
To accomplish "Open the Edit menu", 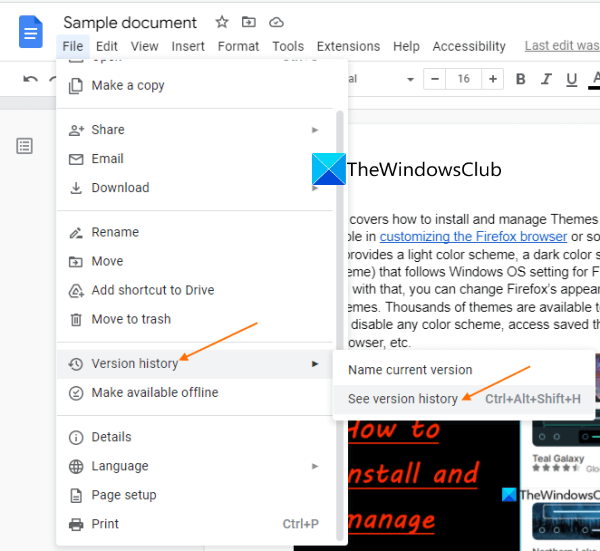I will (x=107, y=46).
